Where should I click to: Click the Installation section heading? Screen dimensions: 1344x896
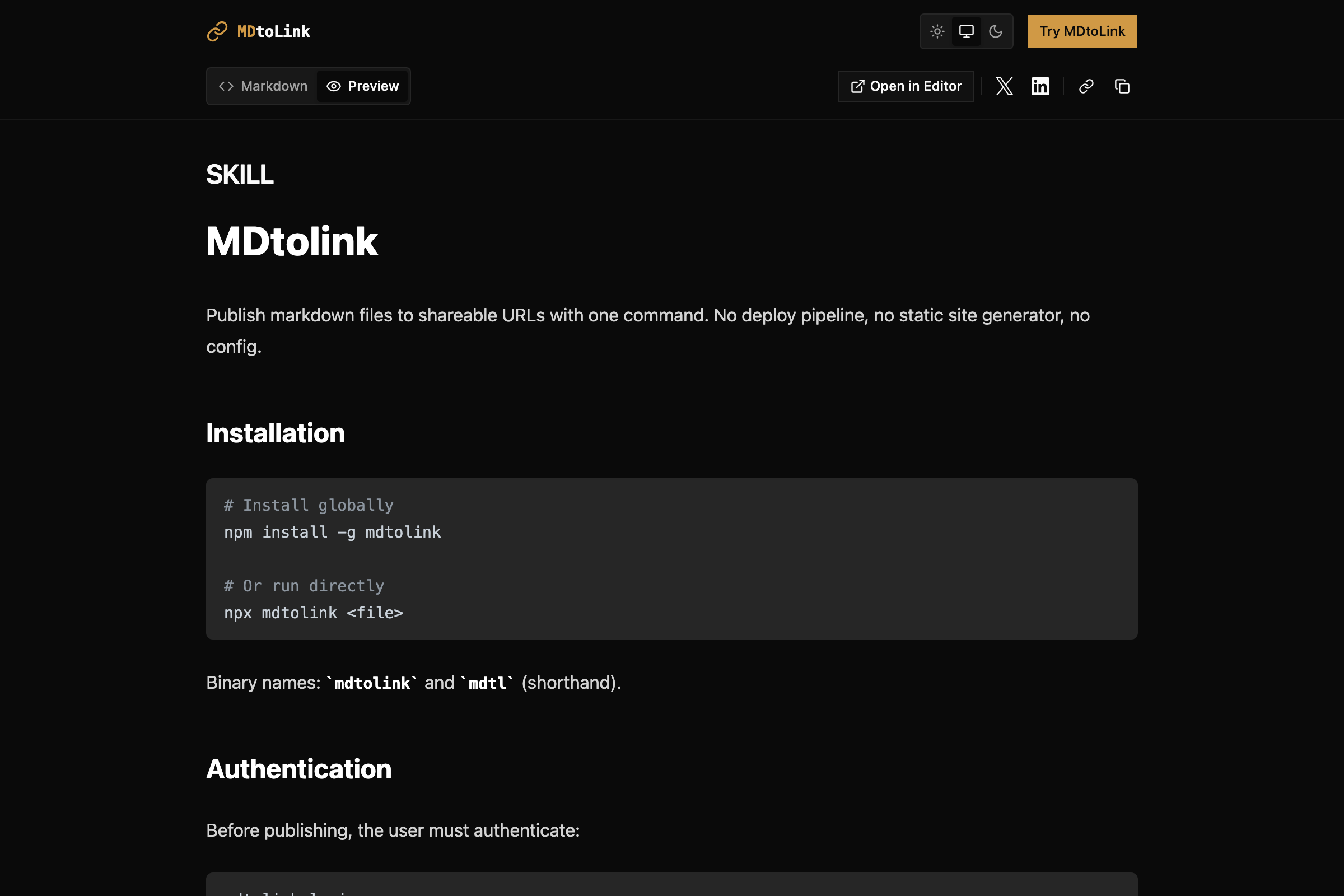[275, 432]
